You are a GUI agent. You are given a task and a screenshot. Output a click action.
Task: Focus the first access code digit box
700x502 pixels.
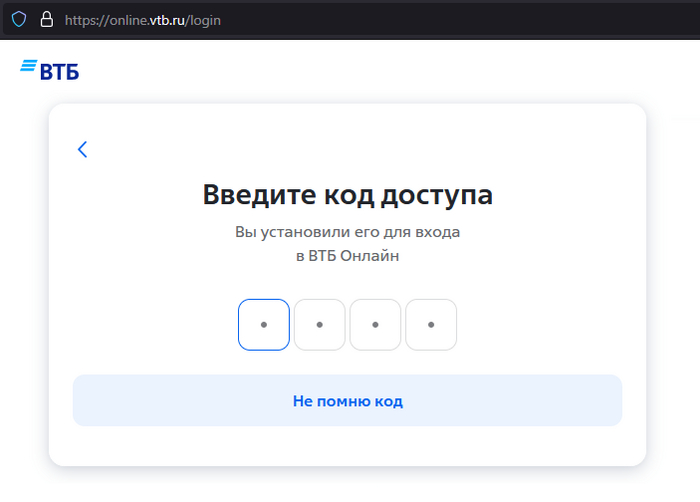264,325
